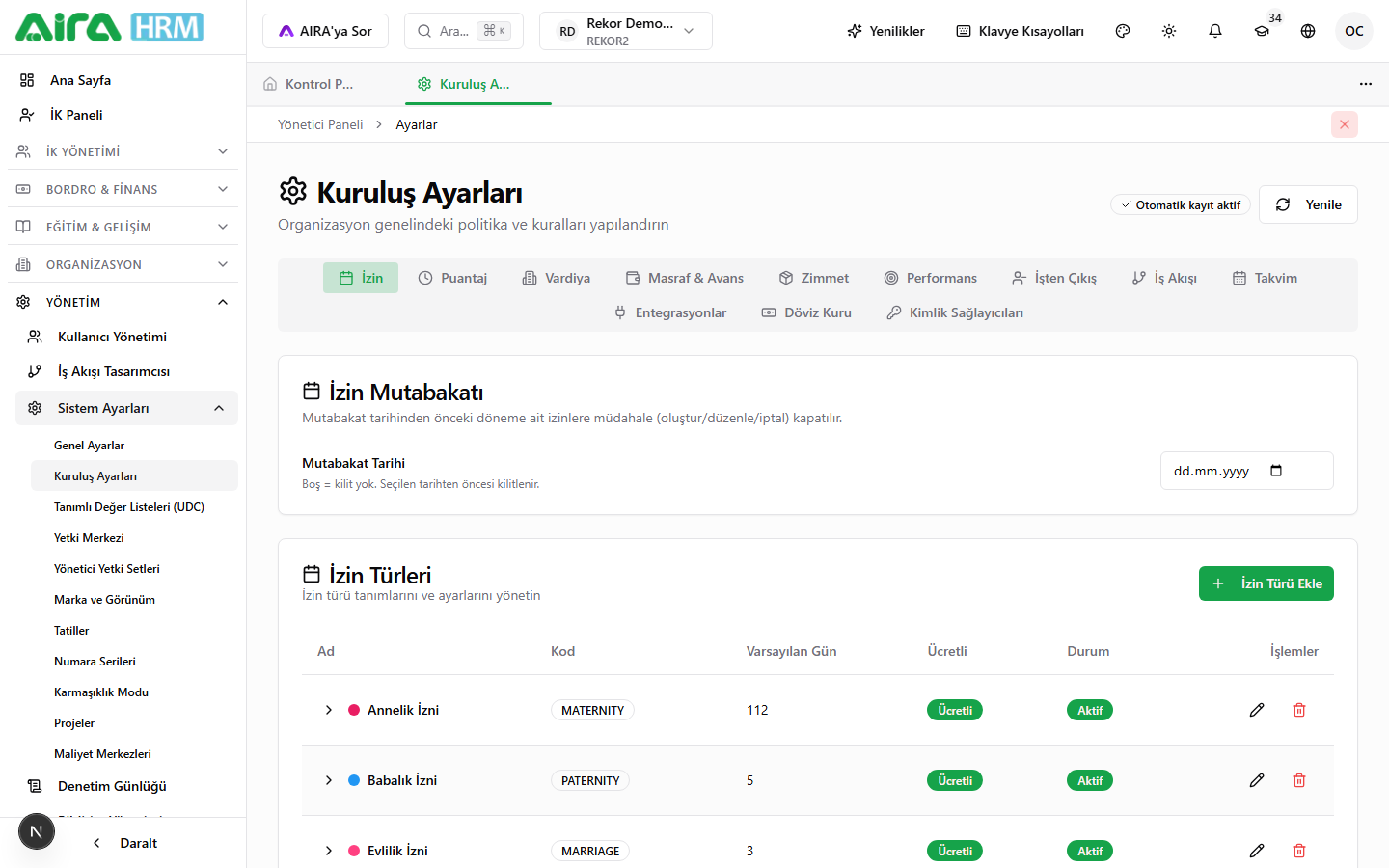The width and height of the screenshot is (1389, 868).
Task: Open language globe icon
Action: click(x=1308, y=31)
